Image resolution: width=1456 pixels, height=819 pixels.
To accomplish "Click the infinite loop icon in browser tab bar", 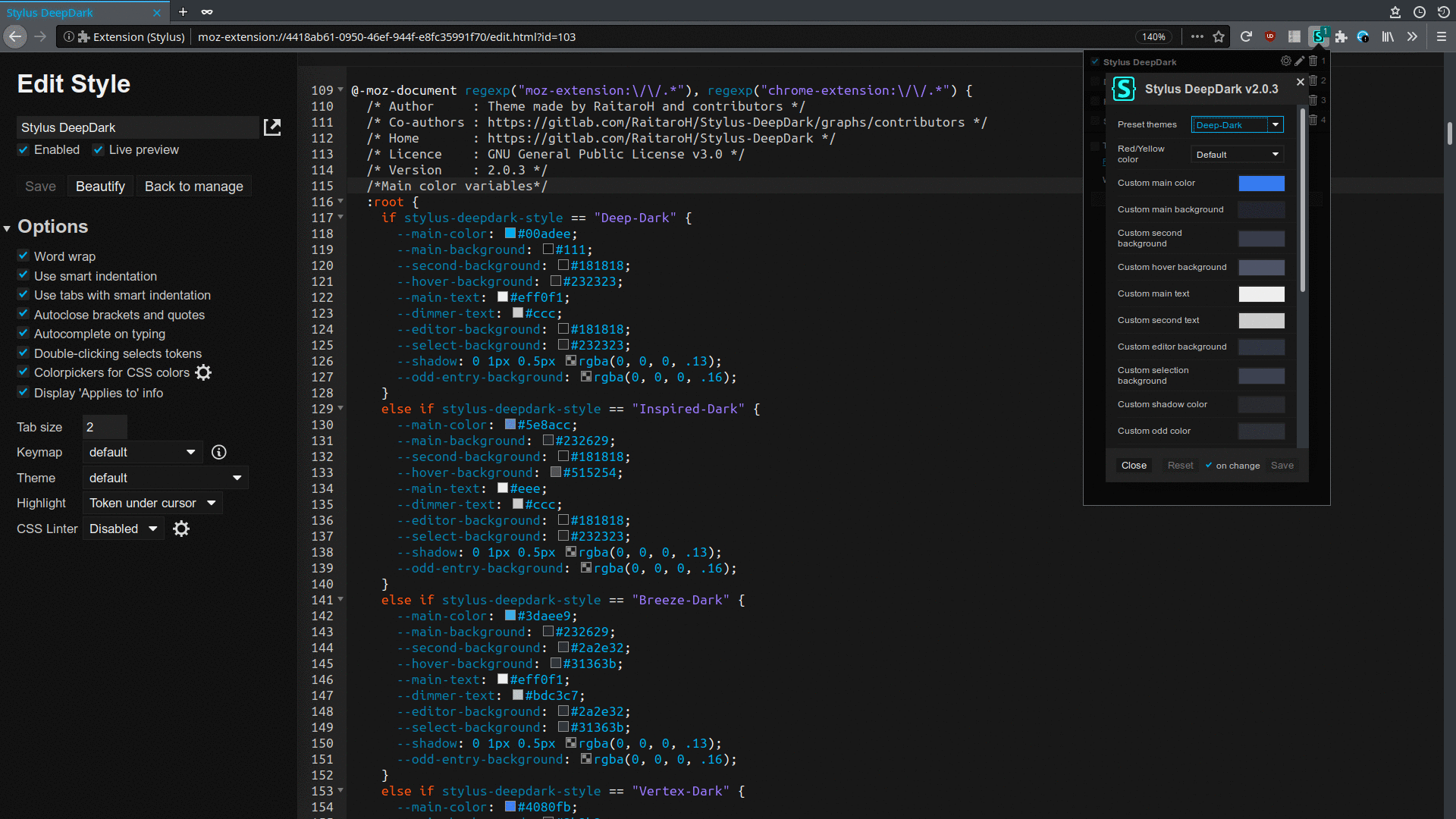I will pos(208,11).
